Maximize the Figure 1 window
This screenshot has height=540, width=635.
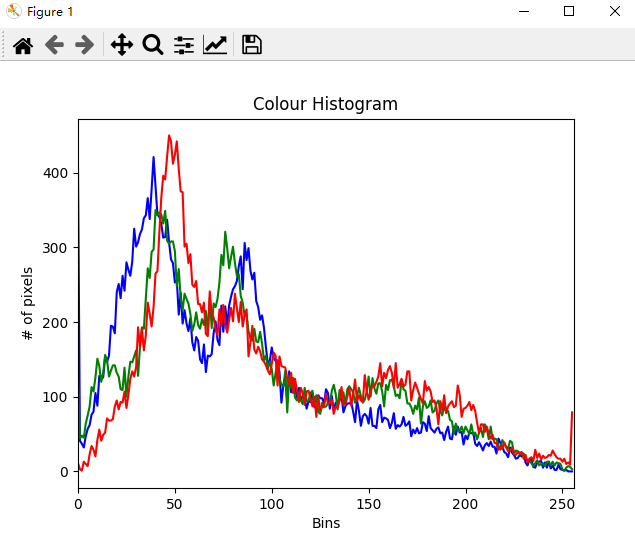point(568,11)
